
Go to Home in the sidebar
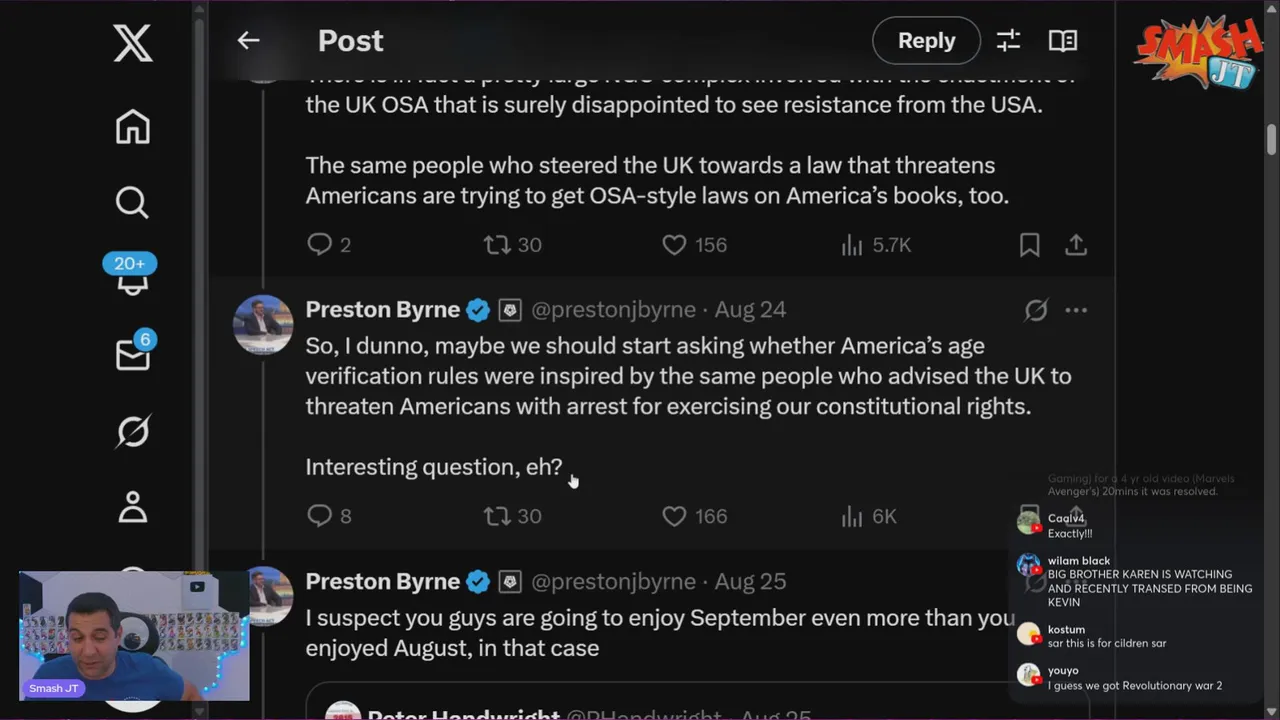(133, 127)
